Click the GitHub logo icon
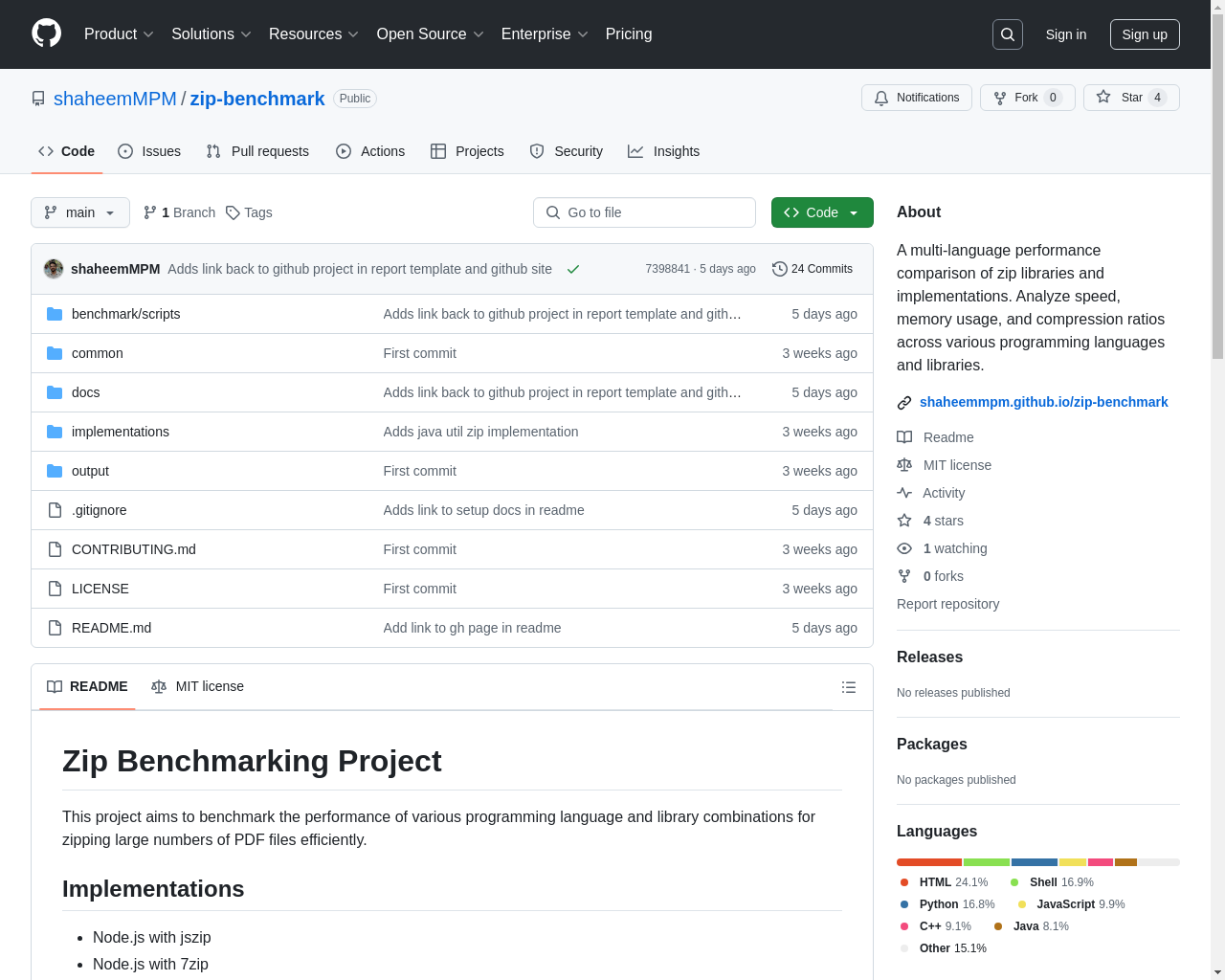Viewport: 1225px width, 980px height. click(46, 33)
